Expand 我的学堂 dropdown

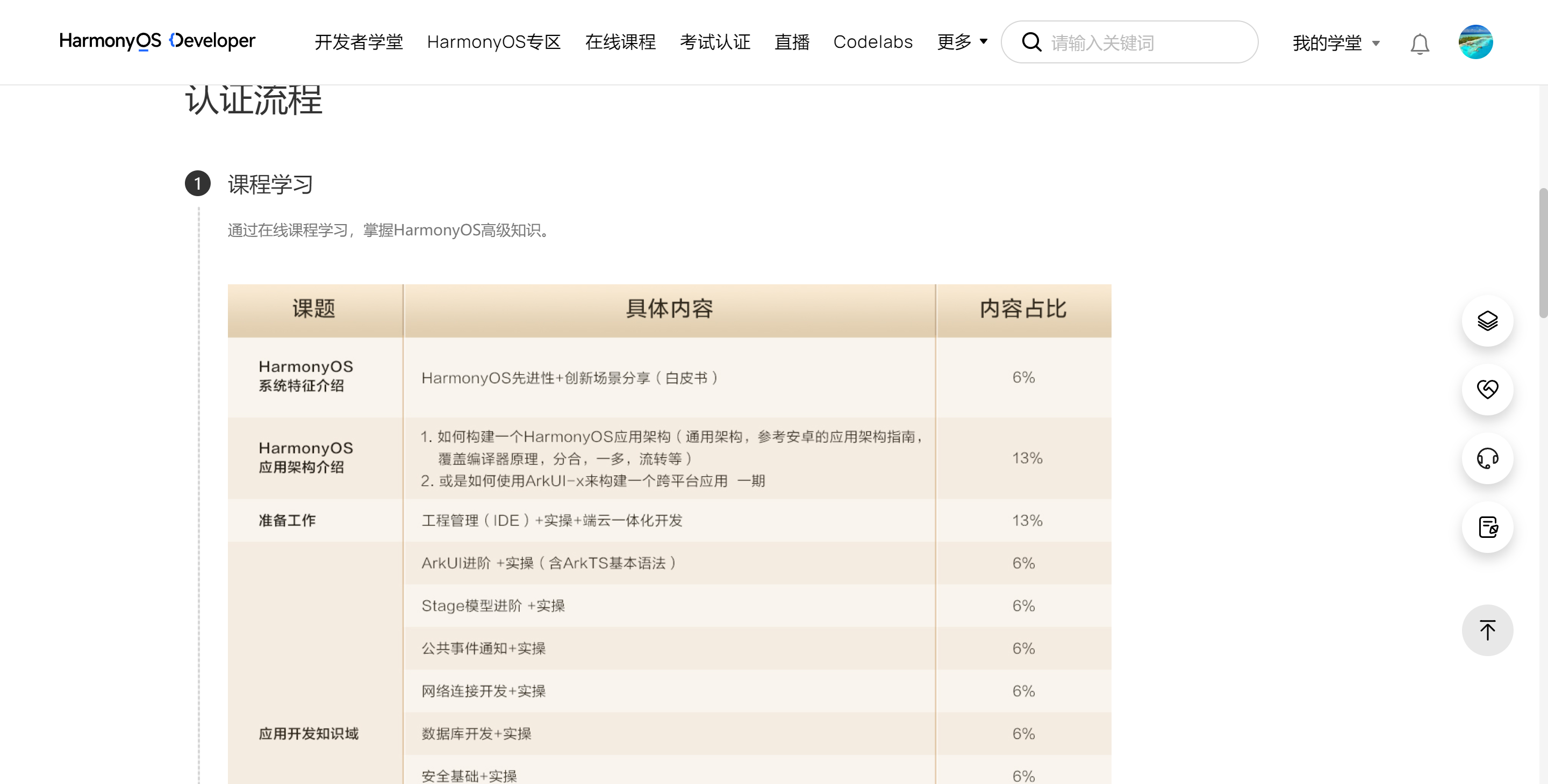coord(1336,43)
